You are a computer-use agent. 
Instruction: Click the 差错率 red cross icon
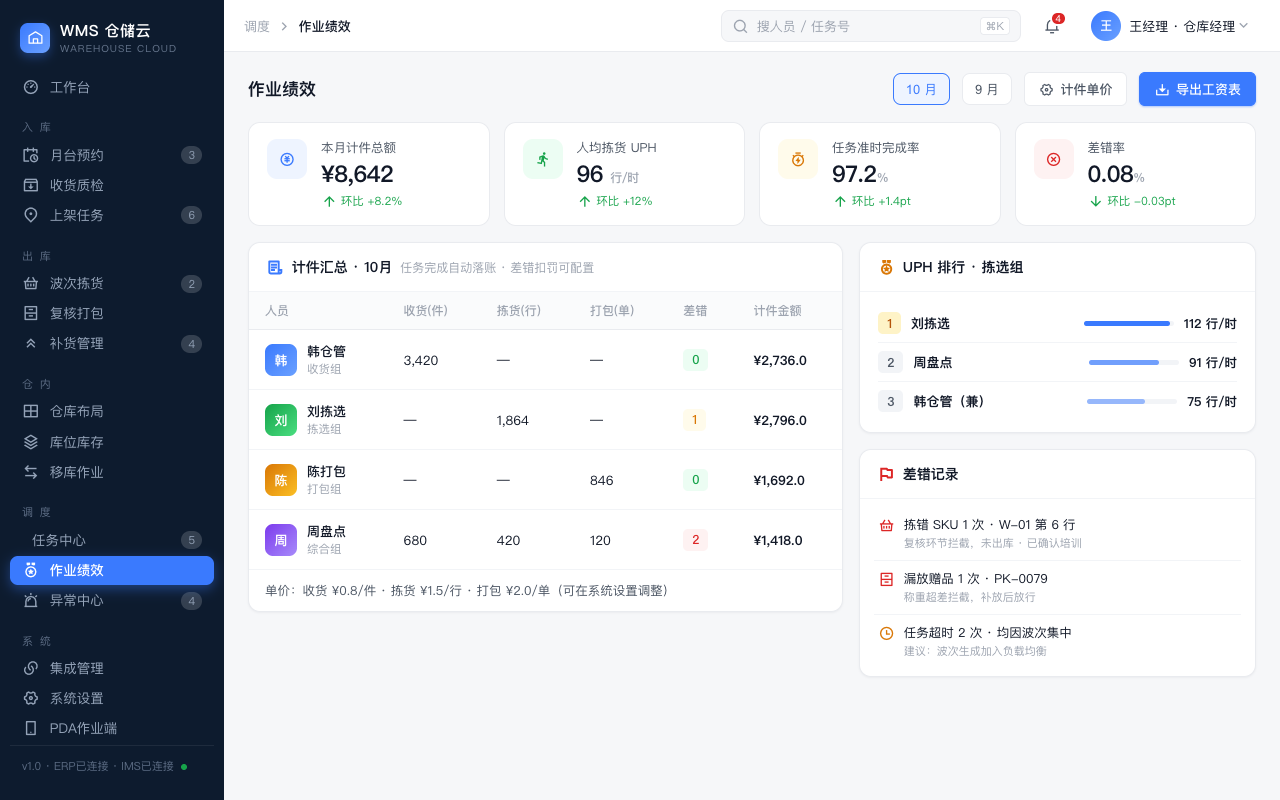coord(1054,159)
